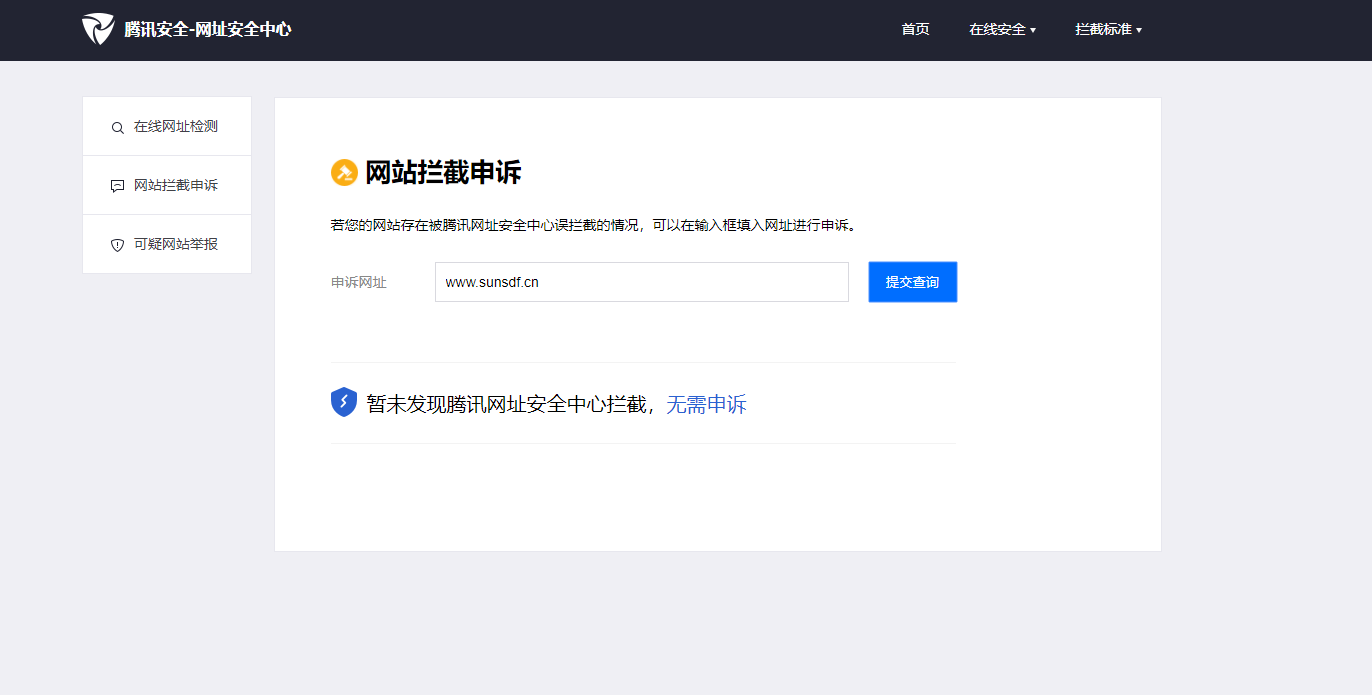The image size is (1372, 695).
Task: Click the shield icon beside 可疑网站举报
Action: pyautogui.click(x=117, y=245)
